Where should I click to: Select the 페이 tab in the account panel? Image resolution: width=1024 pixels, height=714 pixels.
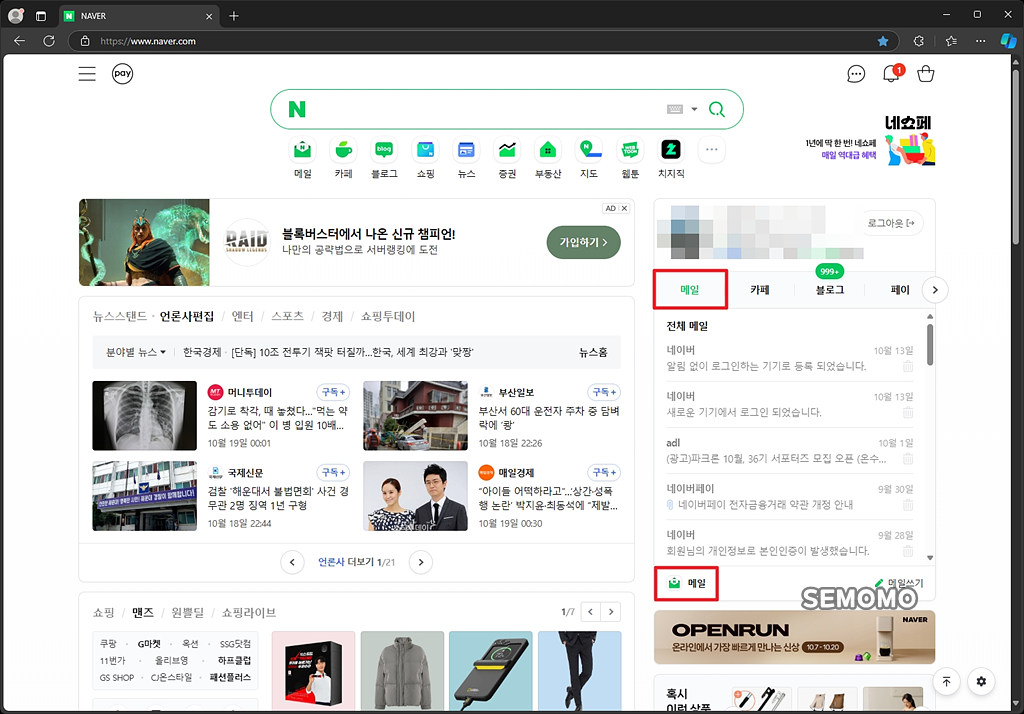pyautogui.click(x=899, y=290)
